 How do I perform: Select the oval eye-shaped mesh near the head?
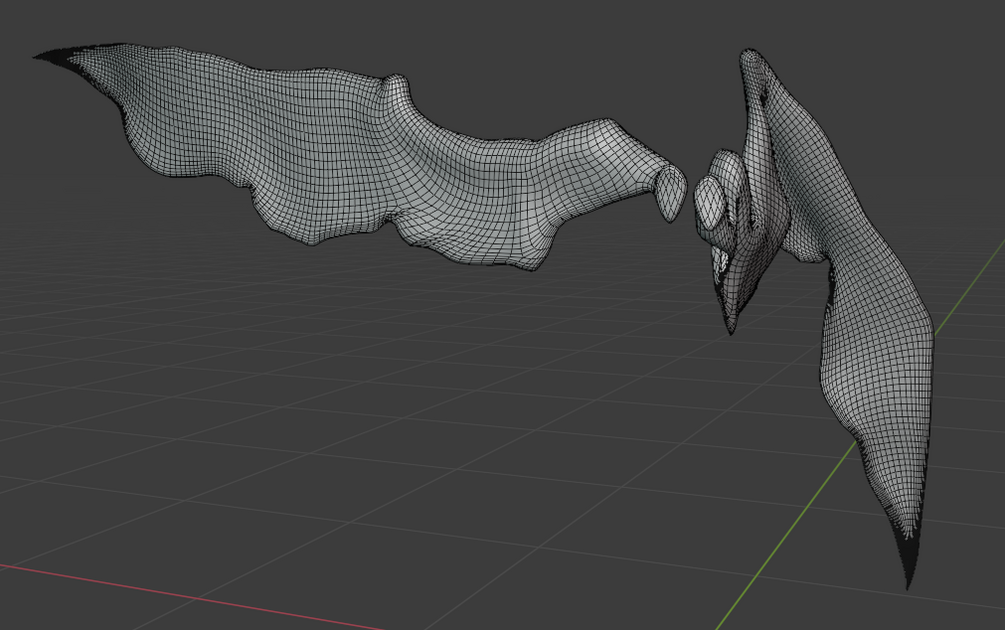point(709,203)
